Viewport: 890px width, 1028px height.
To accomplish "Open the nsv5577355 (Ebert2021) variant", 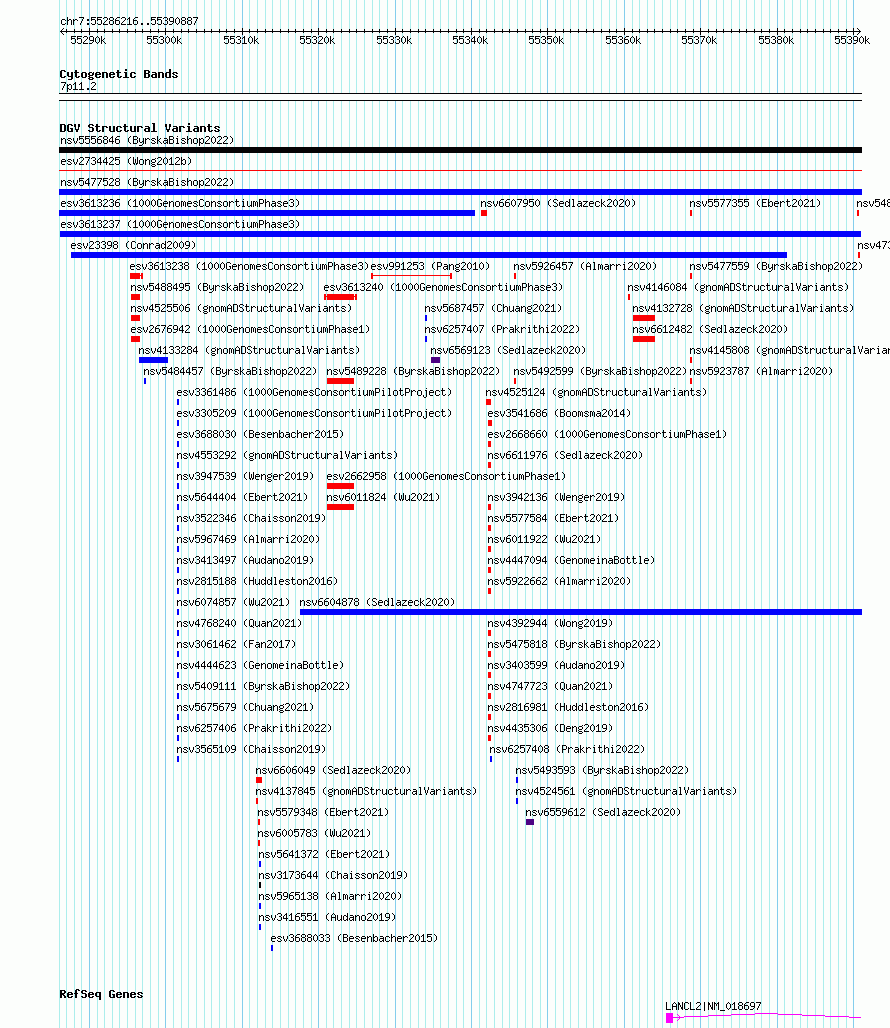I will pos(755,203).
